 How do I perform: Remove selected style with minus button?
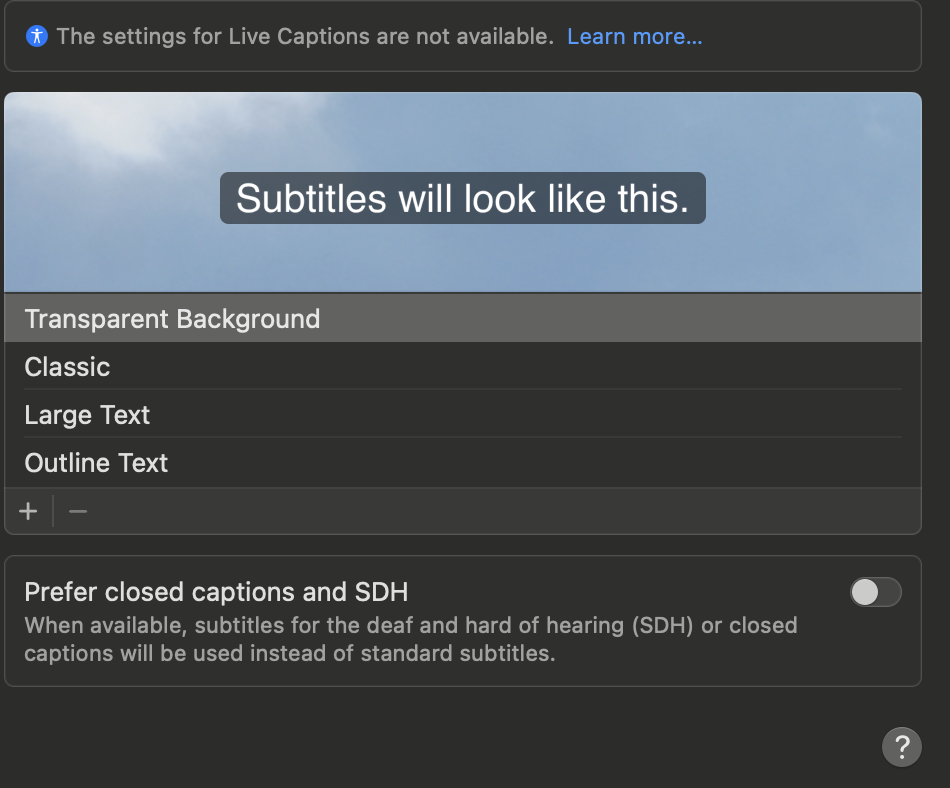[x=78, y=511]
